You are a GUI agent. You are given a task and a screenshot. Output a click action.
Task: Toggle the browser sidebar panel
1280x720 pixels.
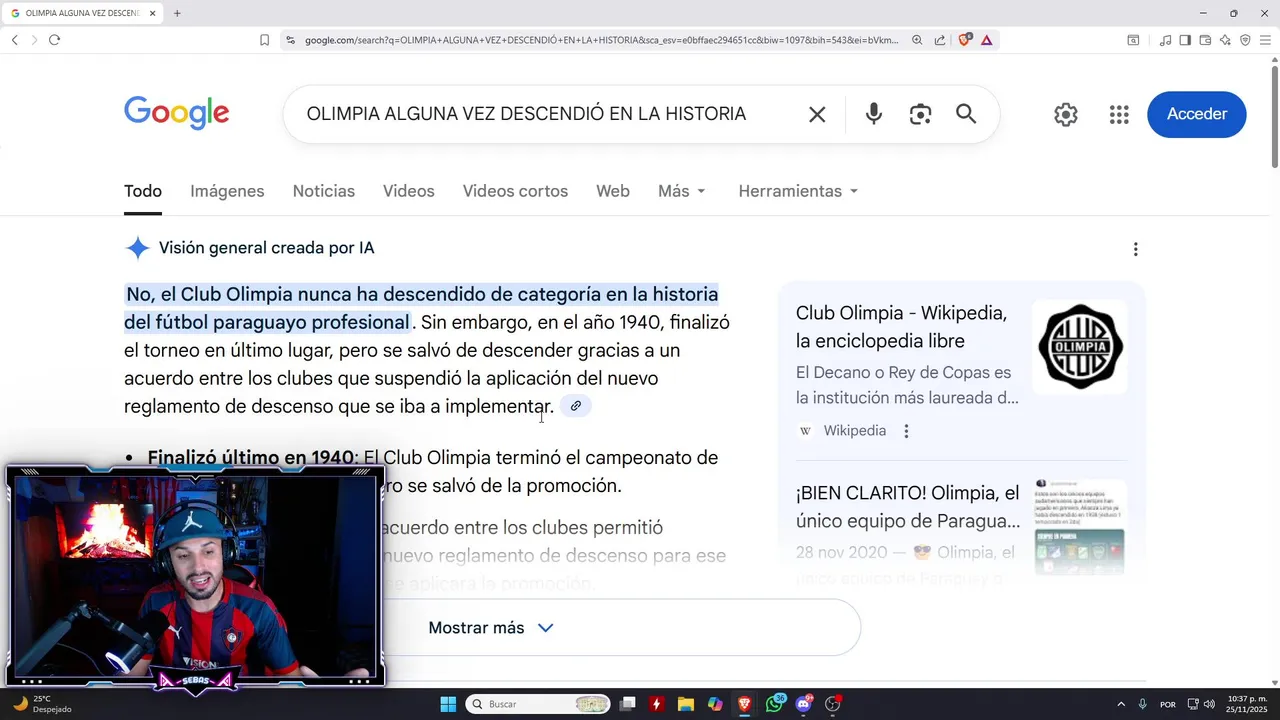click(x=1185, y=40)
